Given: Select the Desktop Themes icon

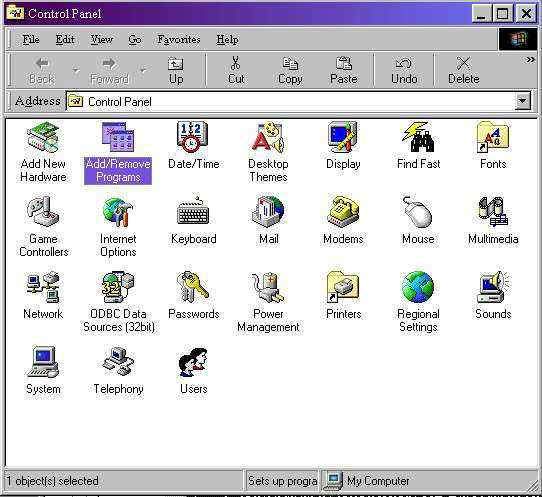Looking at the screenshot, I should [268, 137].
